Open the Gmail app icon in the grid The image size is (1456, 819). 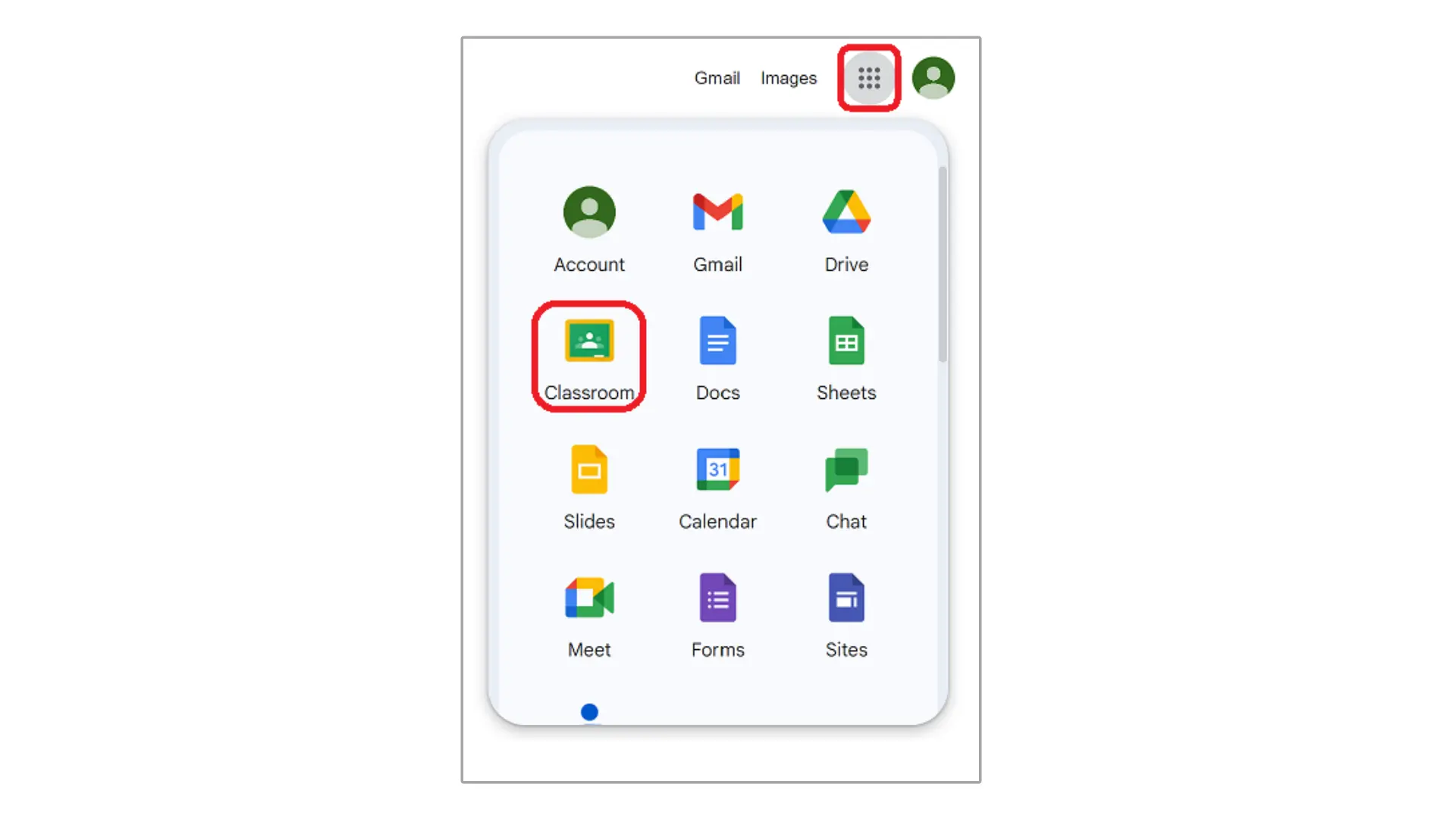(x=717, y=212)
